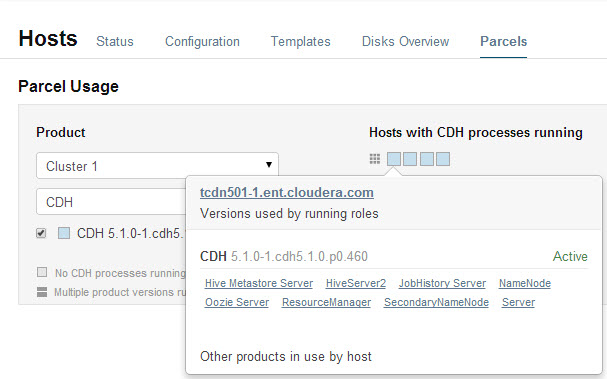The image size is (607, 379).
Task: Open the Disks Overview tab
Action: [x=405, y=41]
